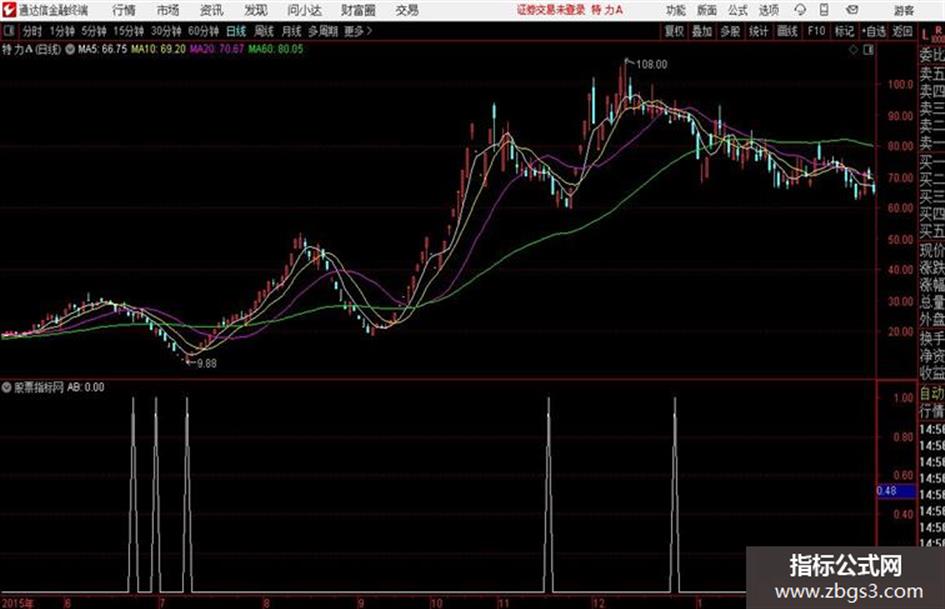
Task: Switch to the 15分钟 period tab
Action: tap(129, 31)
